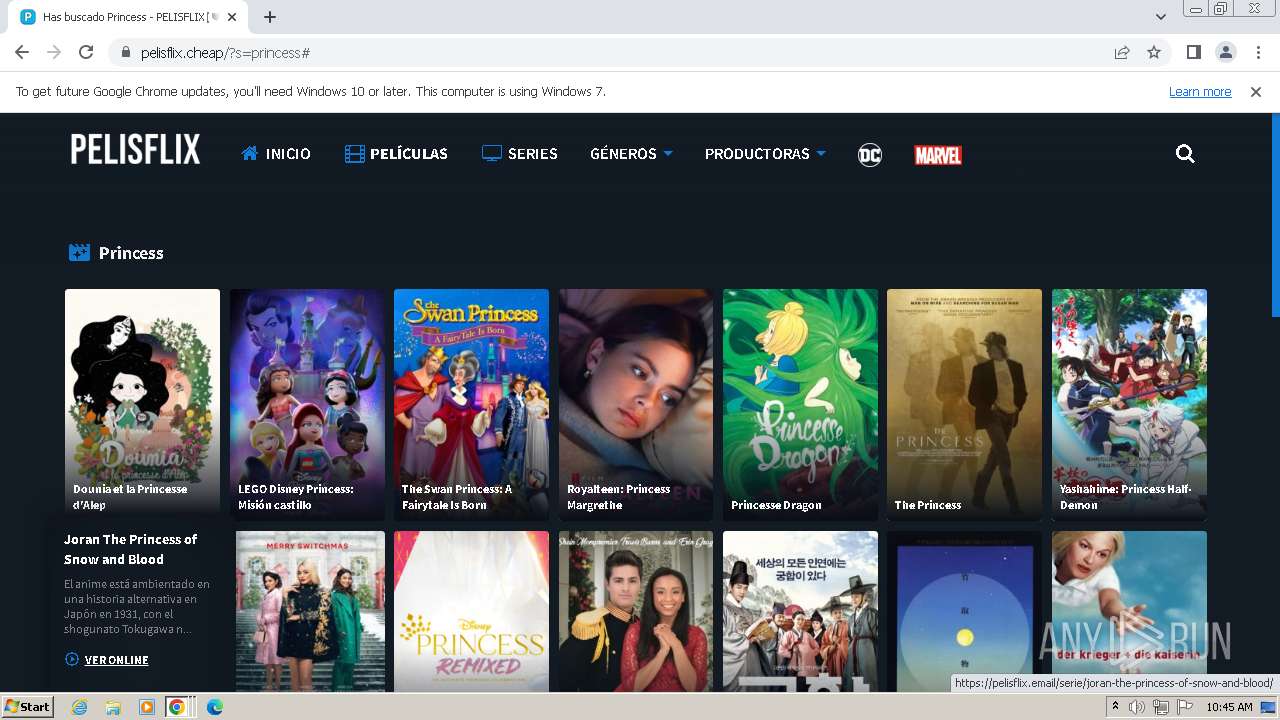This screenshot has width=1280, height=720.
Task: Open the blue moon poster
Action: 964,611
